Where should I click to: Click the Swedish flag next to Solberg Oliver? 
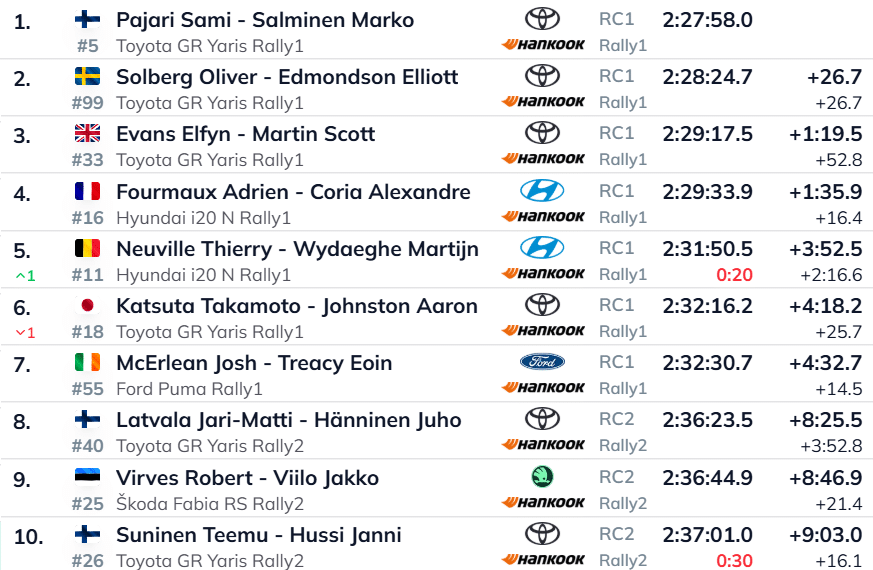87,76
